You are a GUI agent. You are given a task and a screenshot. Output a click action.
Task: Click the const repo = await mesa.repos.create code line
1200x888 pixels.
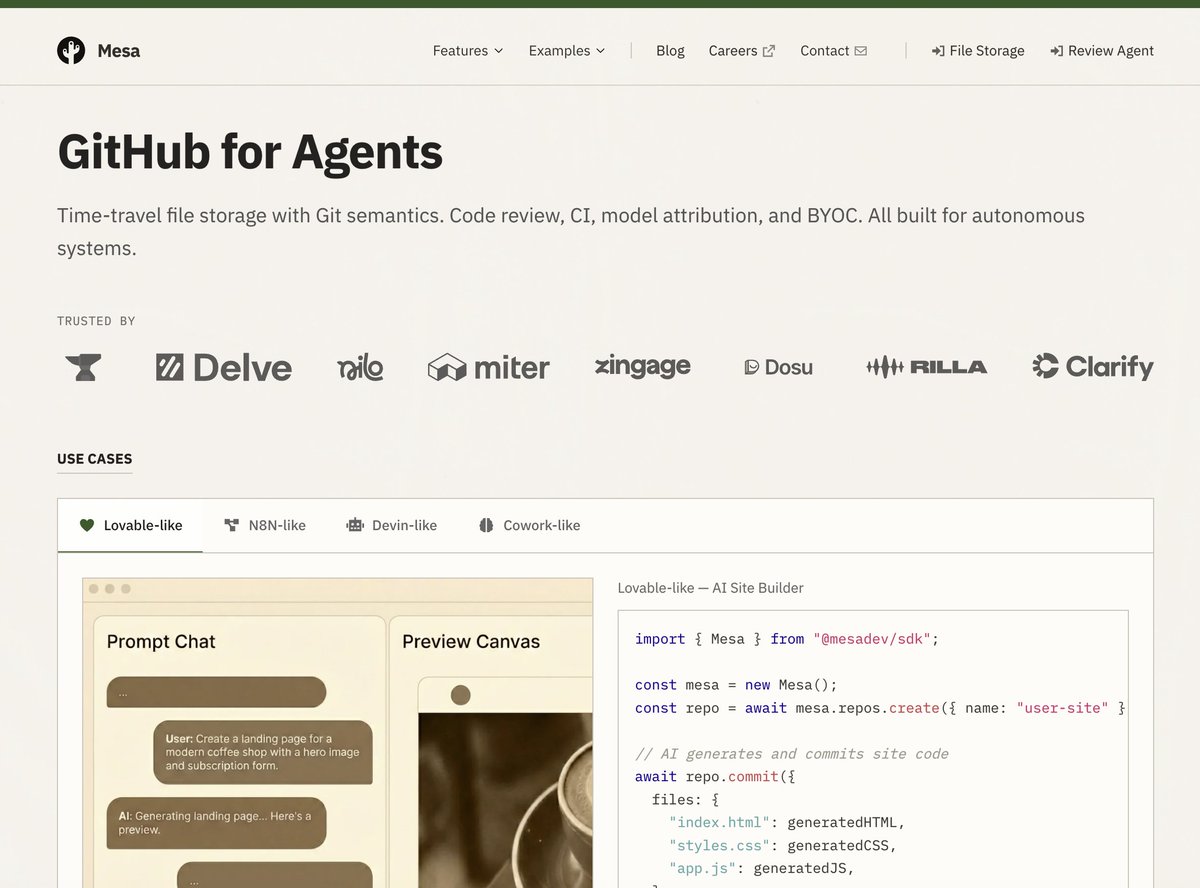(880, 708)
